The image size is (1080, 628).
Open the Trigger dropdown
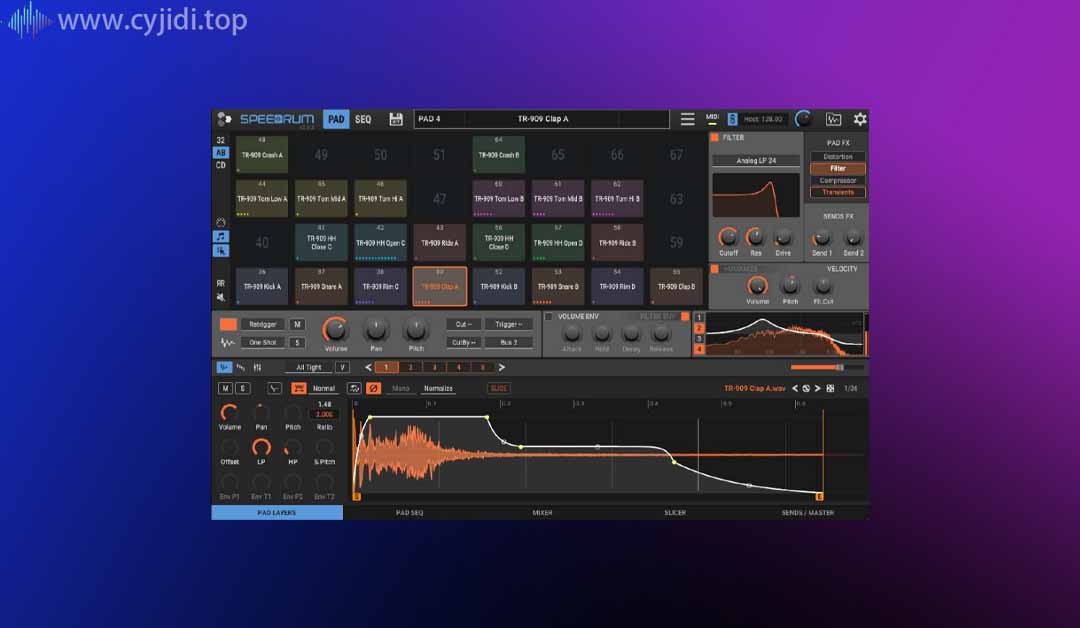tap(508, 324)
